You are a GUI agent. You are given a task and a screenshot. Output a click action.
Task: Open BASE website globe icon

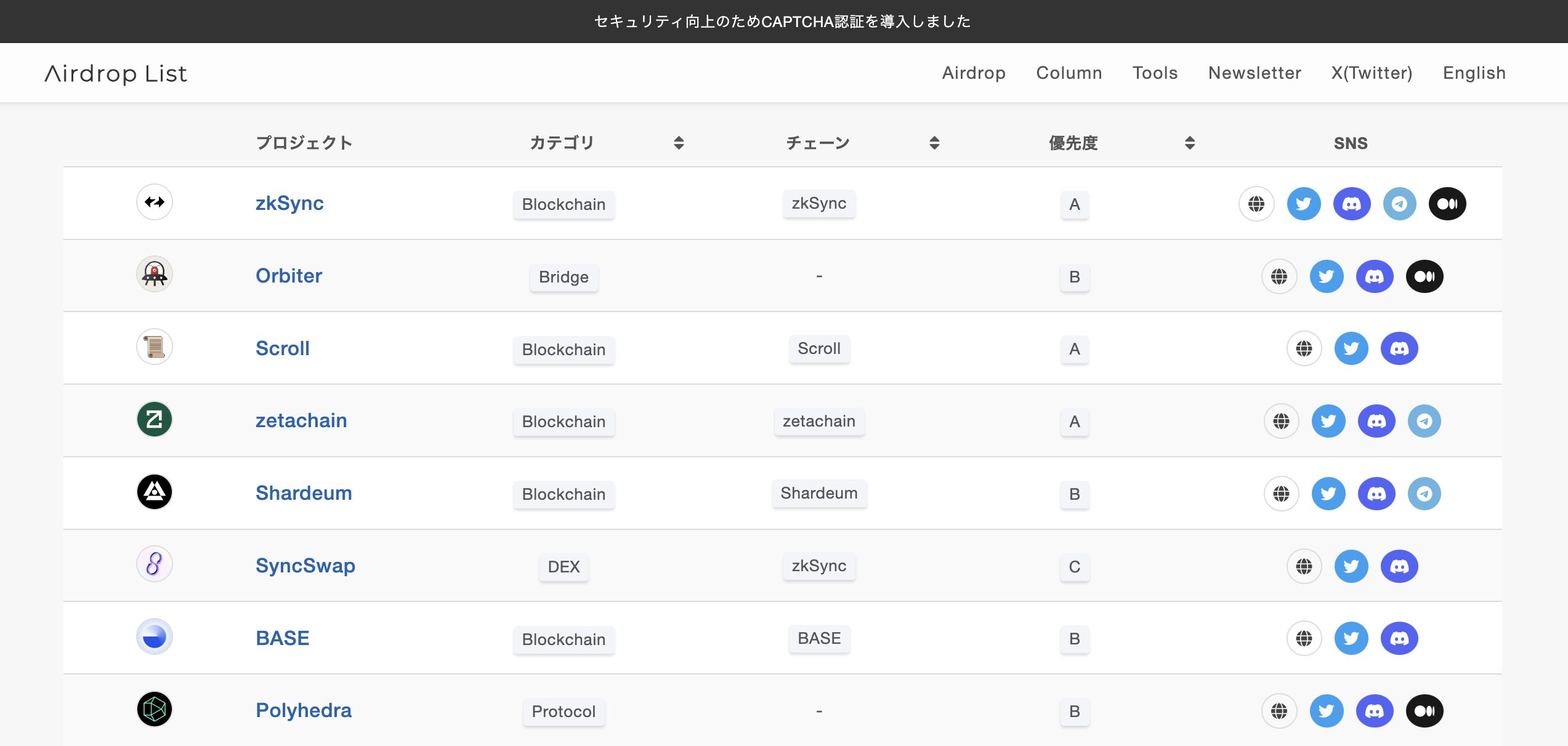[1304, 638]
